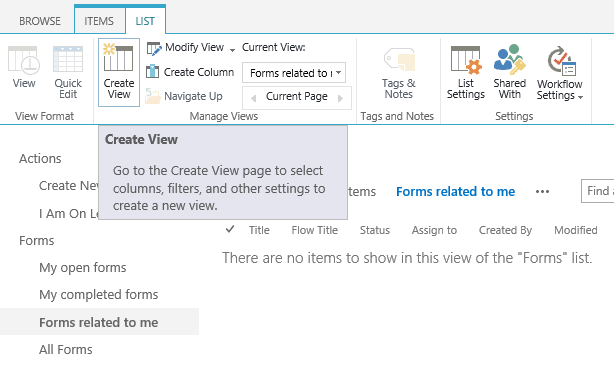Switch to the ITEMS ribbon tab

click(99, 21)
